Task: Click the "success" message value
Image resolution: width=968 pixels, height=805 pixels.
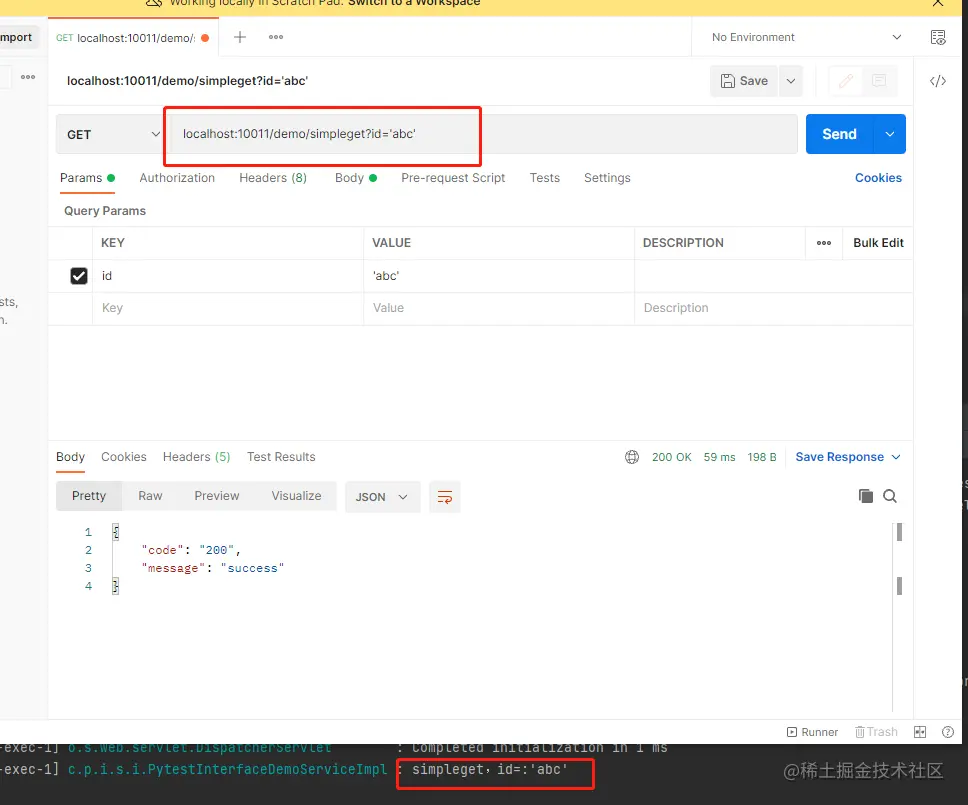Action: [x=252, y=568]
